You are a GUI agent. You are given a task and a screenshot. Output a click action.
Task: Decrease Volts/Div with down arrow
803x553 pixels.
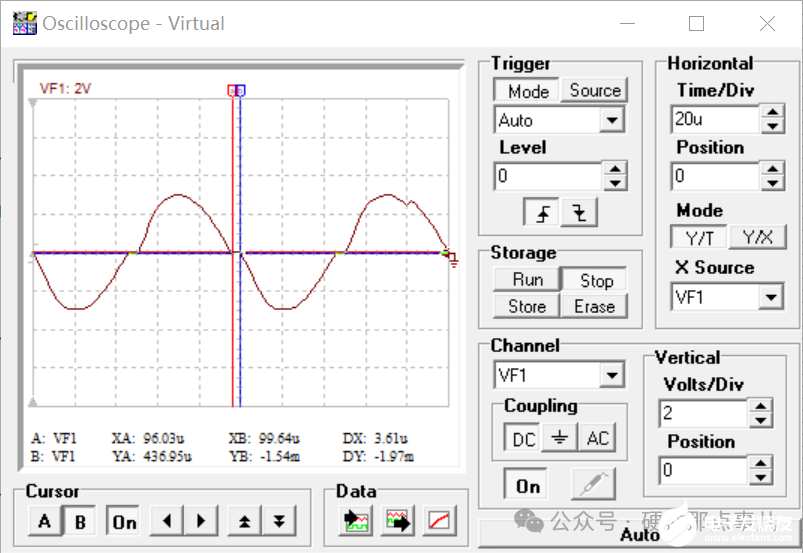(760, 420)
